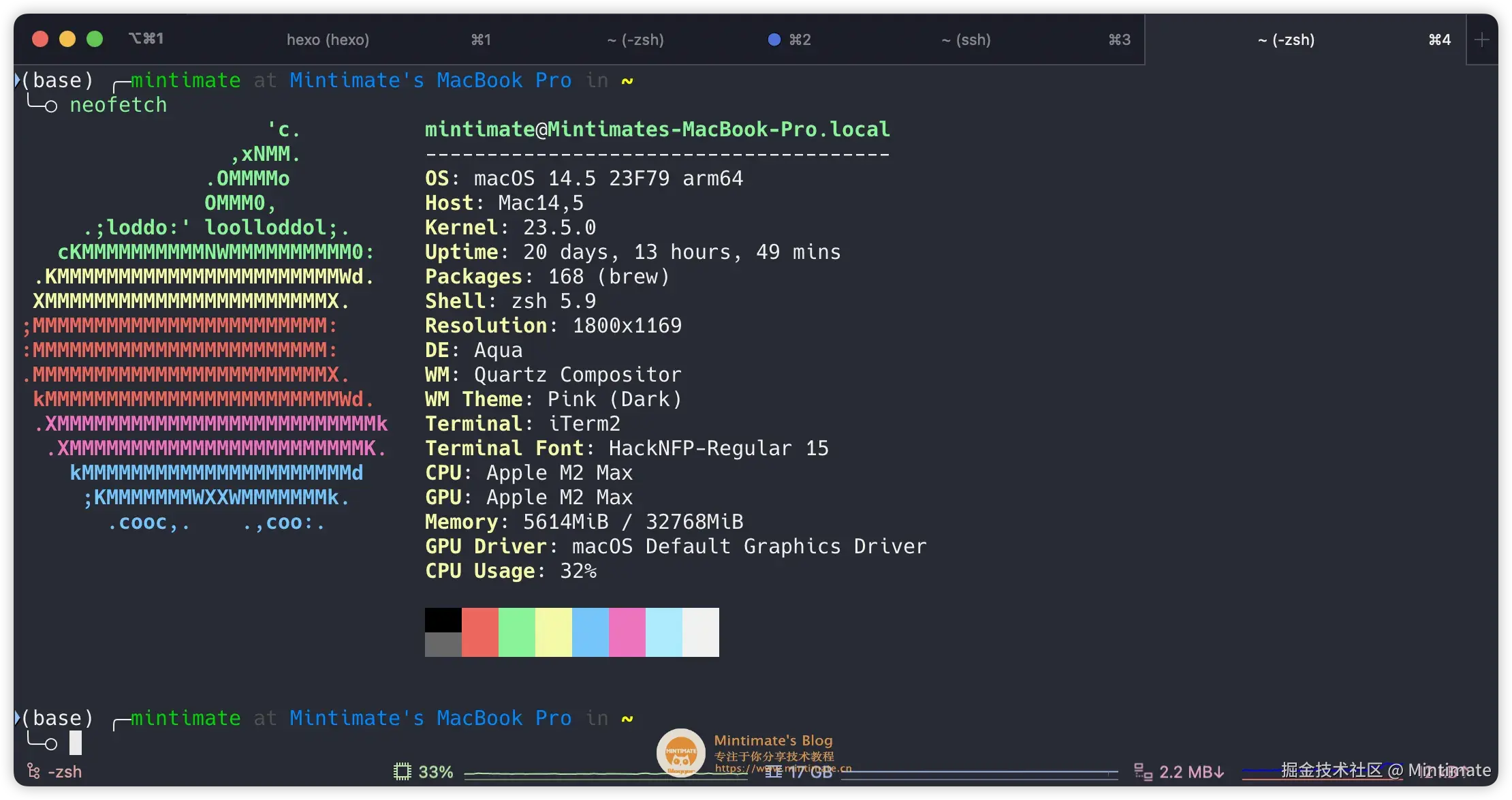Switch to the ~ (ssh) tab
Image resolution: width=1512 pixels, height=800 pixels.
click(966, 40)
